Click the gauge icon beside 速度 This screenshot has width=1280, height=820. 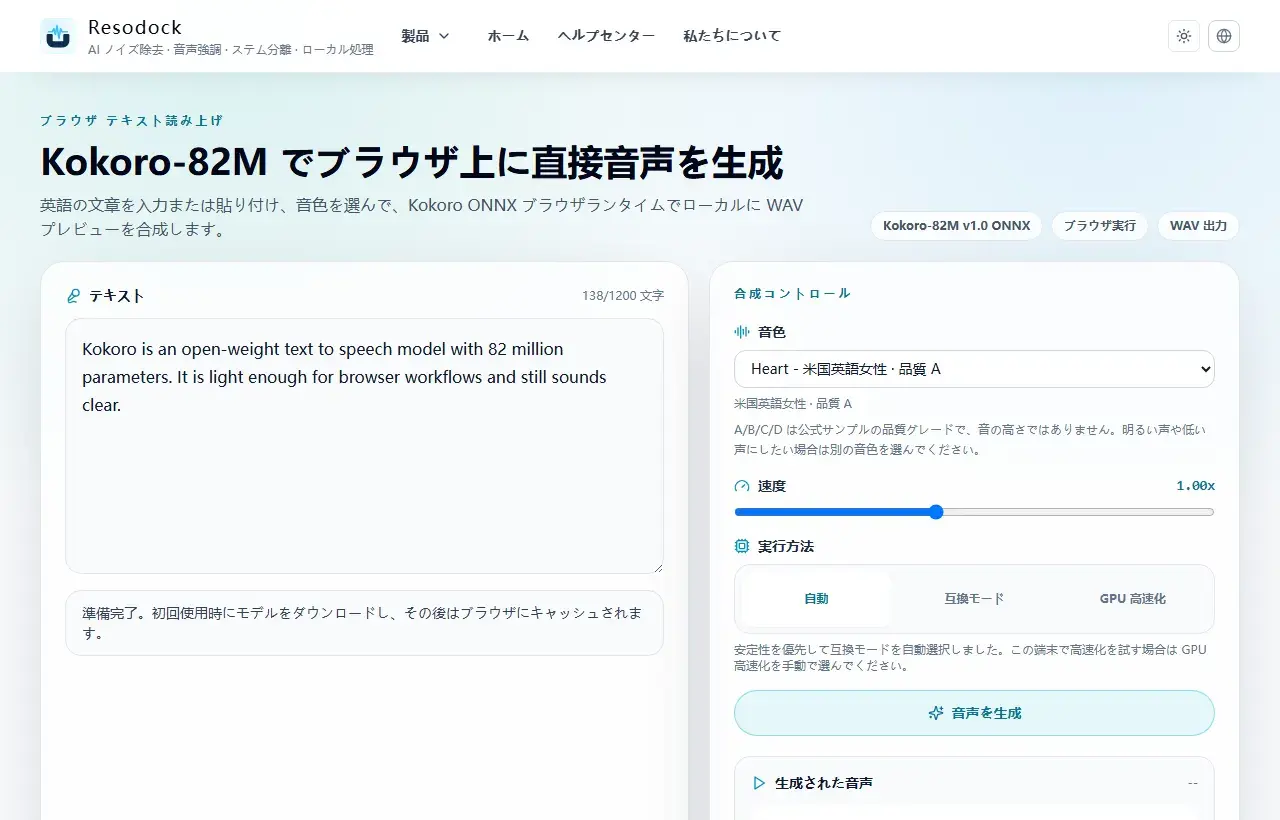point(742,486)
